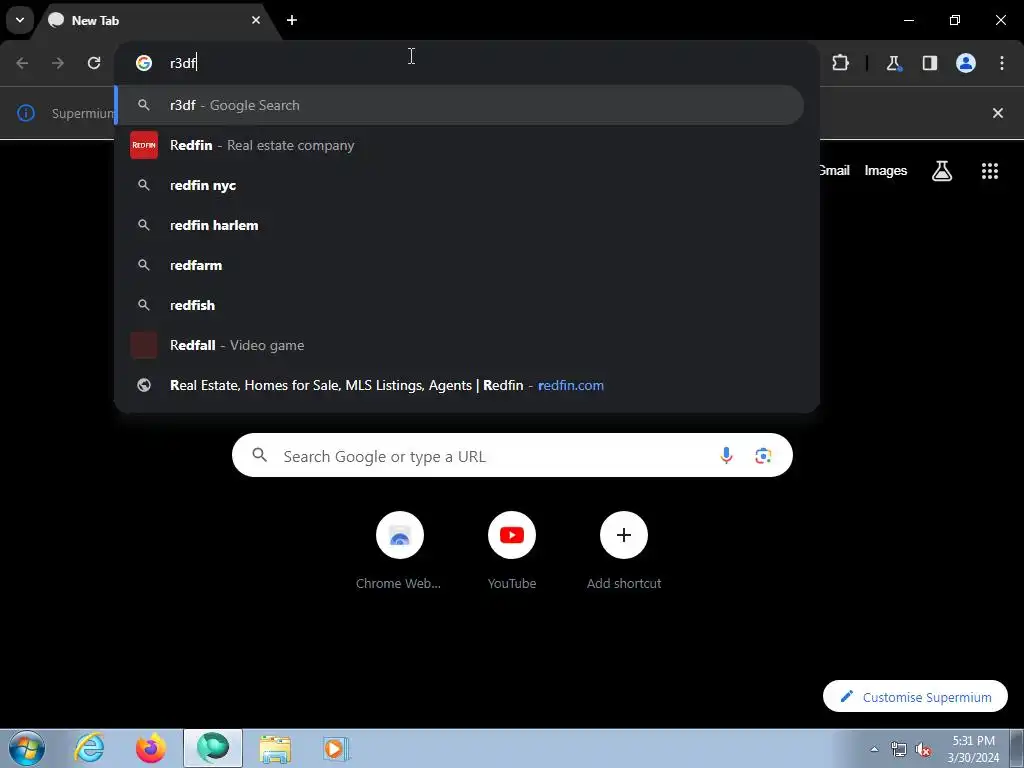This screenshot has width=1024, height=768.
Task: Go back with the back arrow
Action: coord(22,63)
